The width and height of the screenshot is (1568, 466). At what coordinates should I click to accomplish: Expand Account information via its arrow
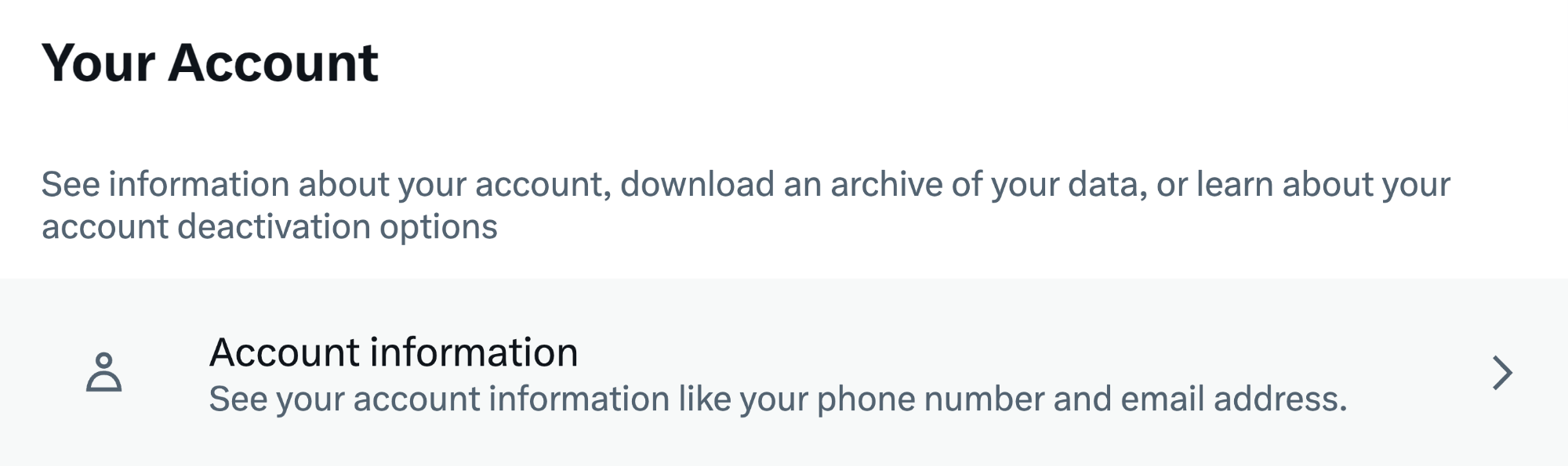point(1502,373)
